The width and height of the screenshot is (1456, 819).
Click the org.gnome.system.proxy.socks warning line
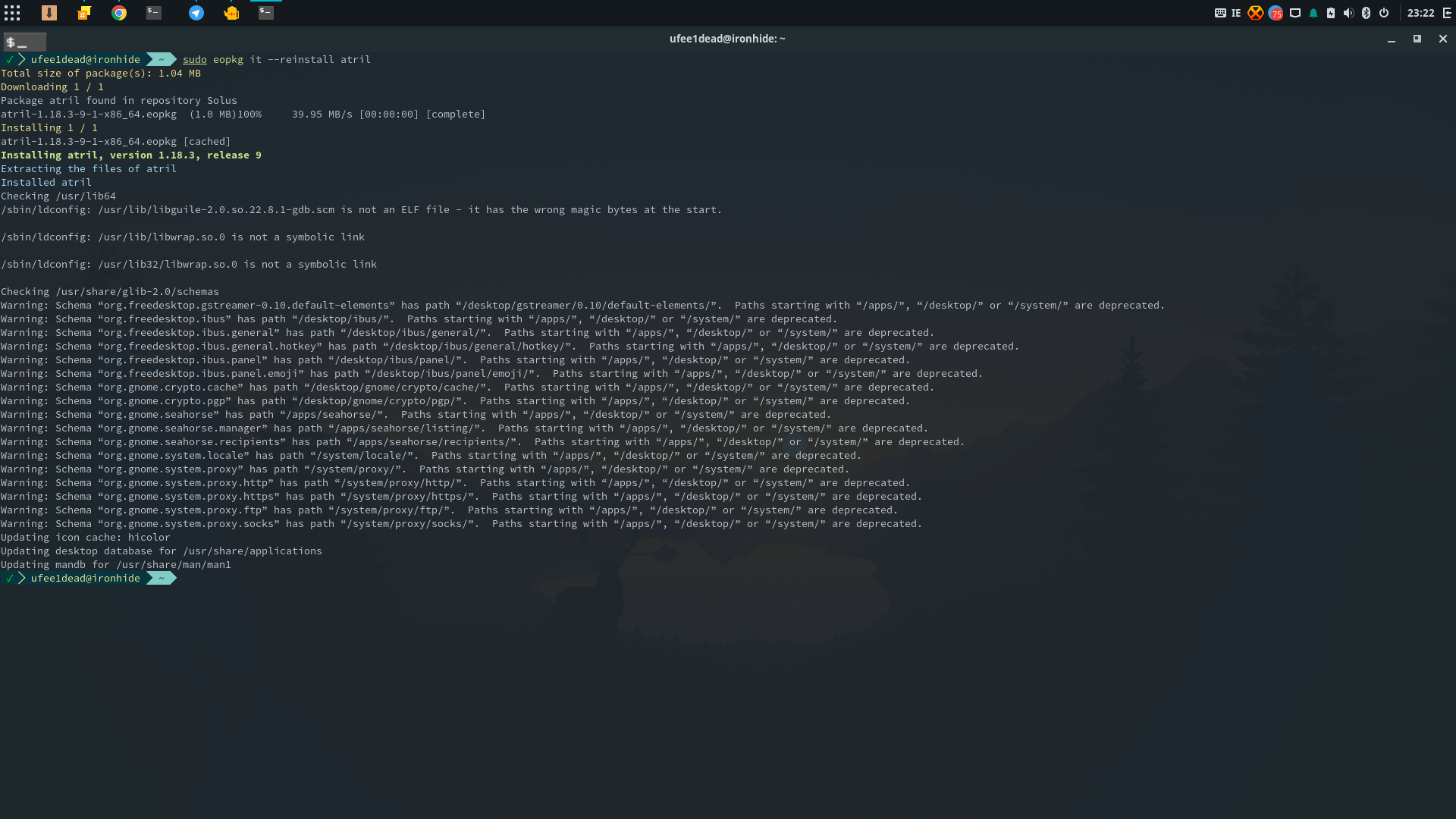click(462, 524)
